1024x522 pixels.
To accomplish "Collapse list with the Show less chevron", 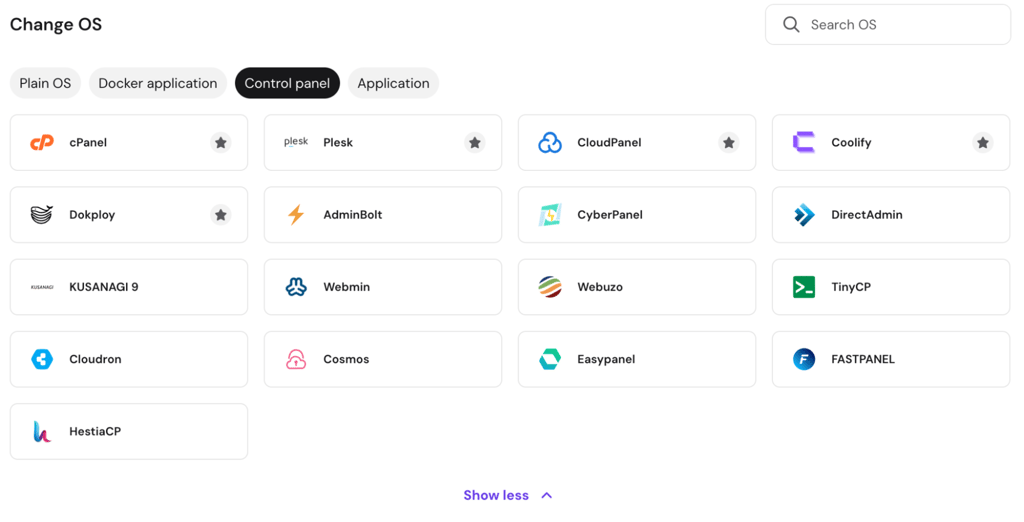I will click(x=547, y=495).
